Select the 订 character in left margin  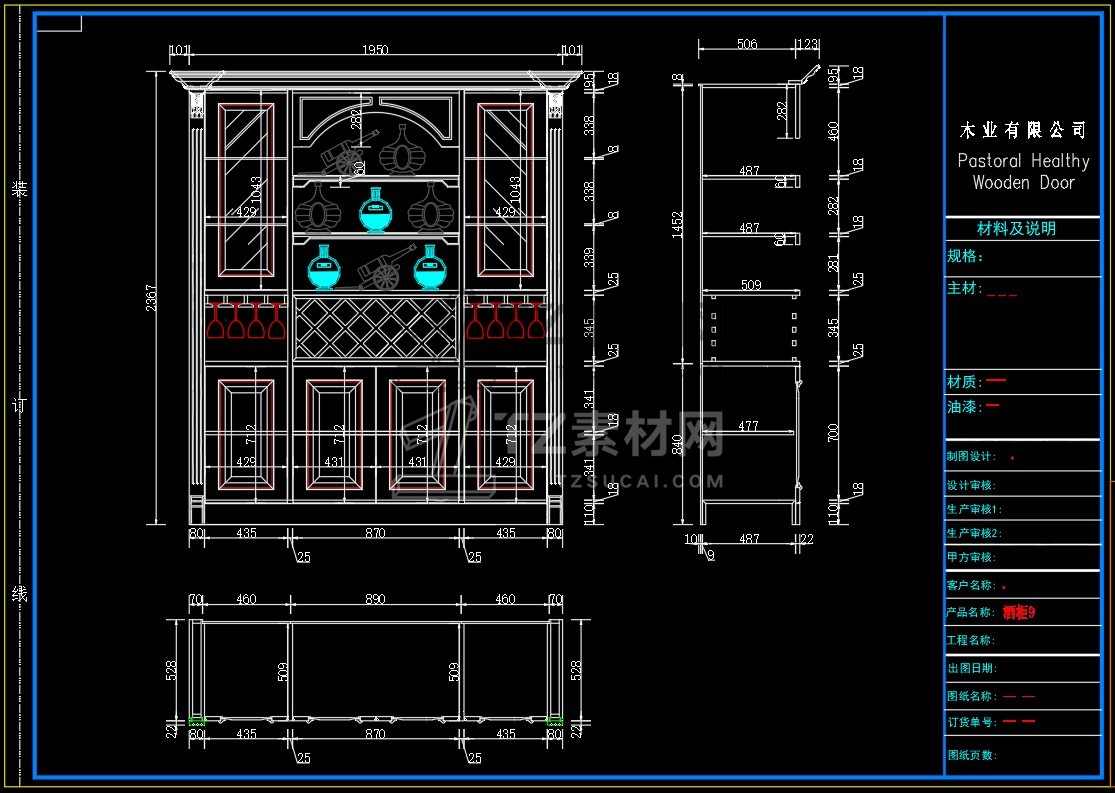click(x=19, y=405)
